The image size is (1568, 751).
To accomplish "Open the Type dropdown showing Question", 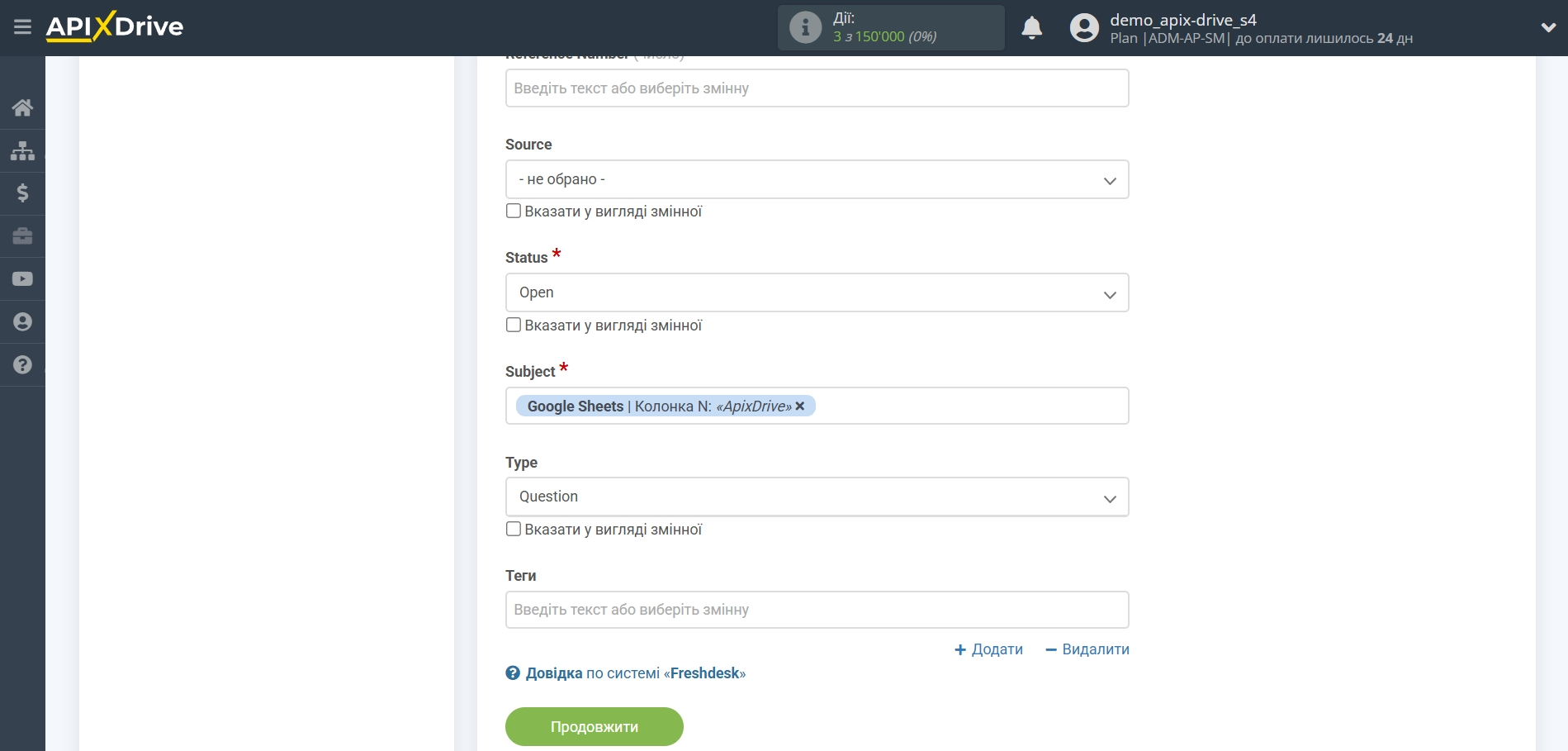I will click(x=817, y=497).
